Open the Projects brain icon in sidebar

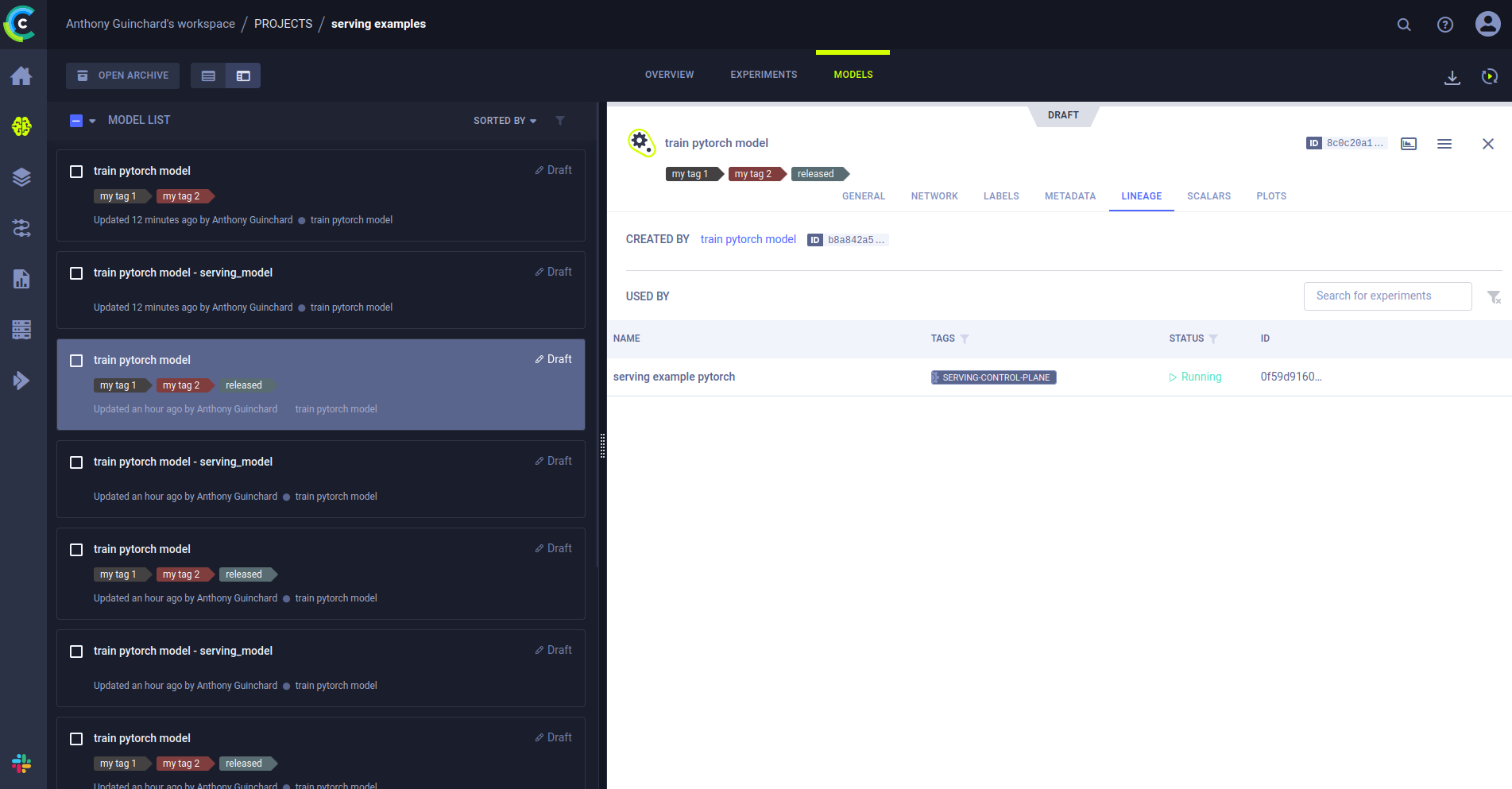click(x=21, y=126)
